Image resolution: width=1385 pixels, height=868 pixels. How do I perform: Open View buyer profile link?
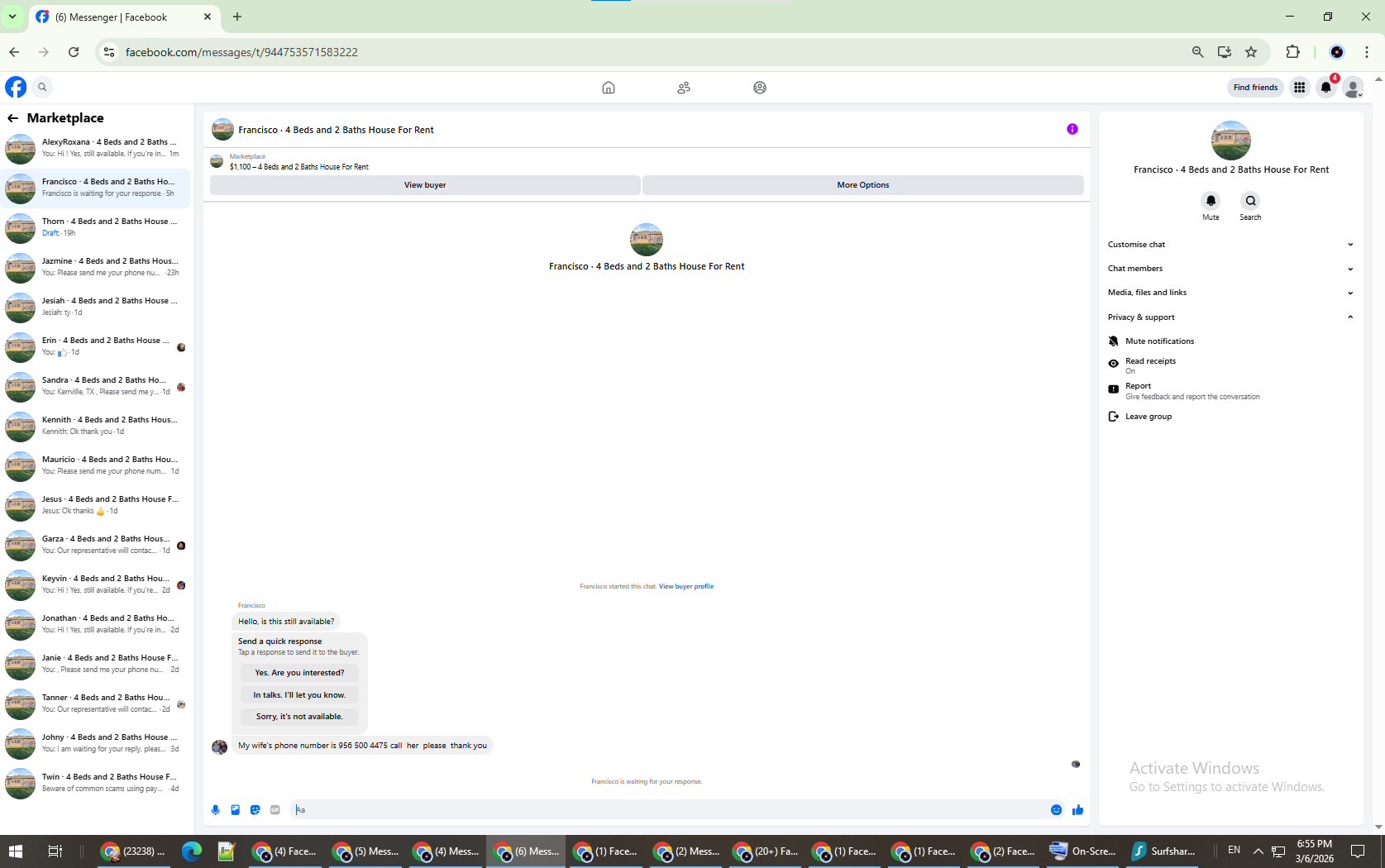coord(686,587)
